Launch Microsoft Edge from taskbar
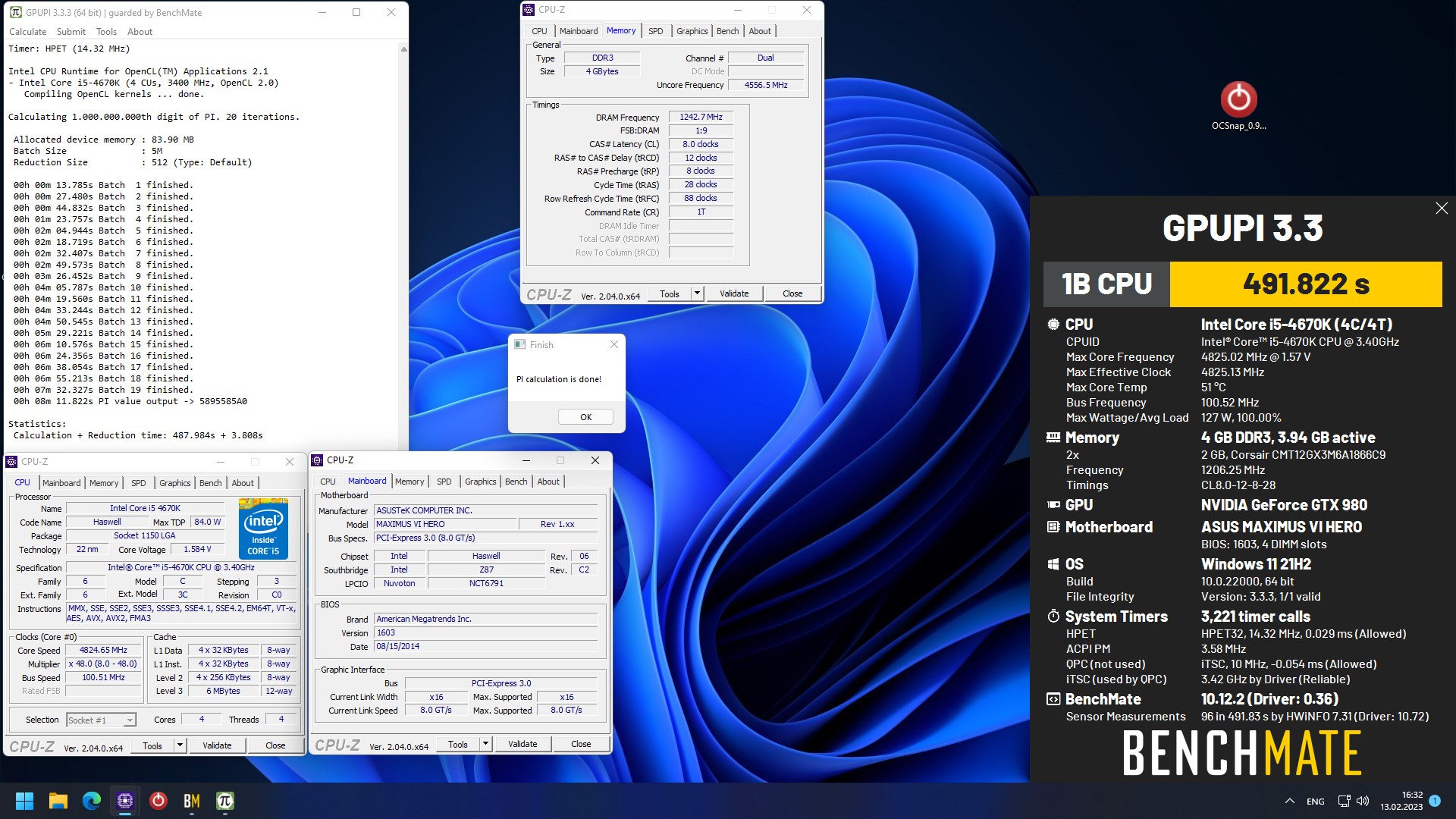The image size is (1456, 819). tap(92, 801)
